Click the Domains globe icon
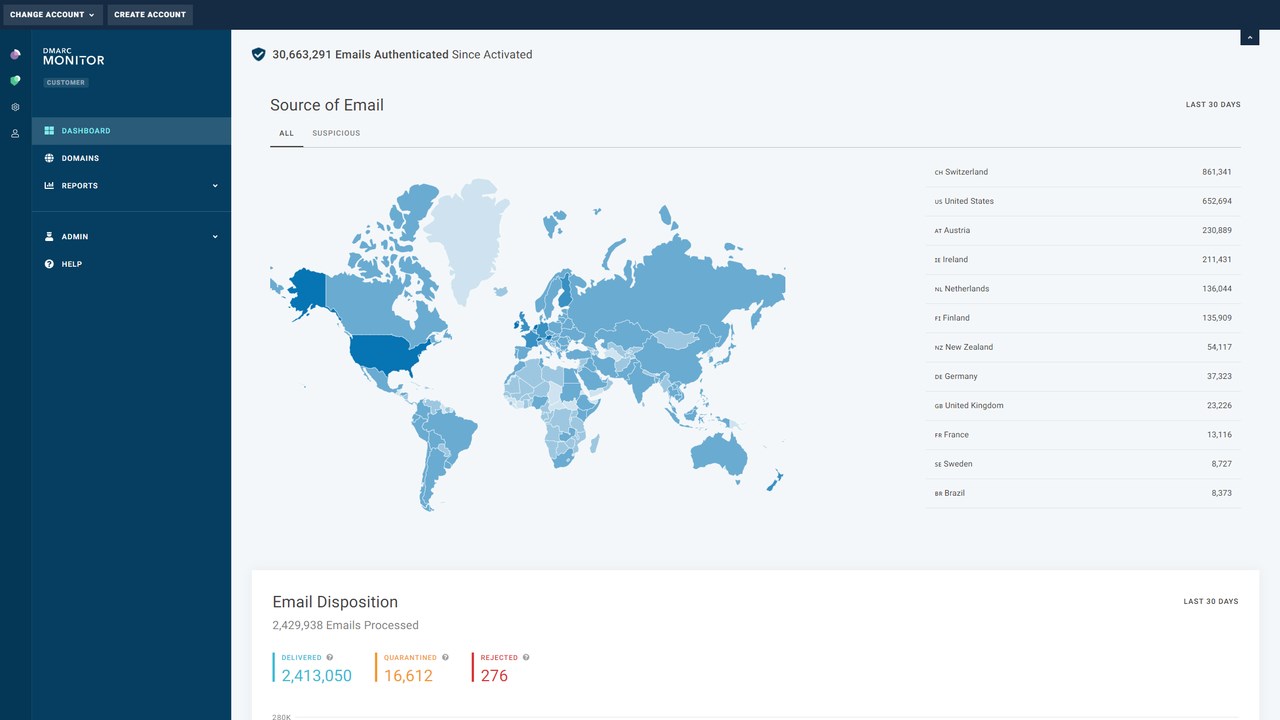 coord(49,158)
